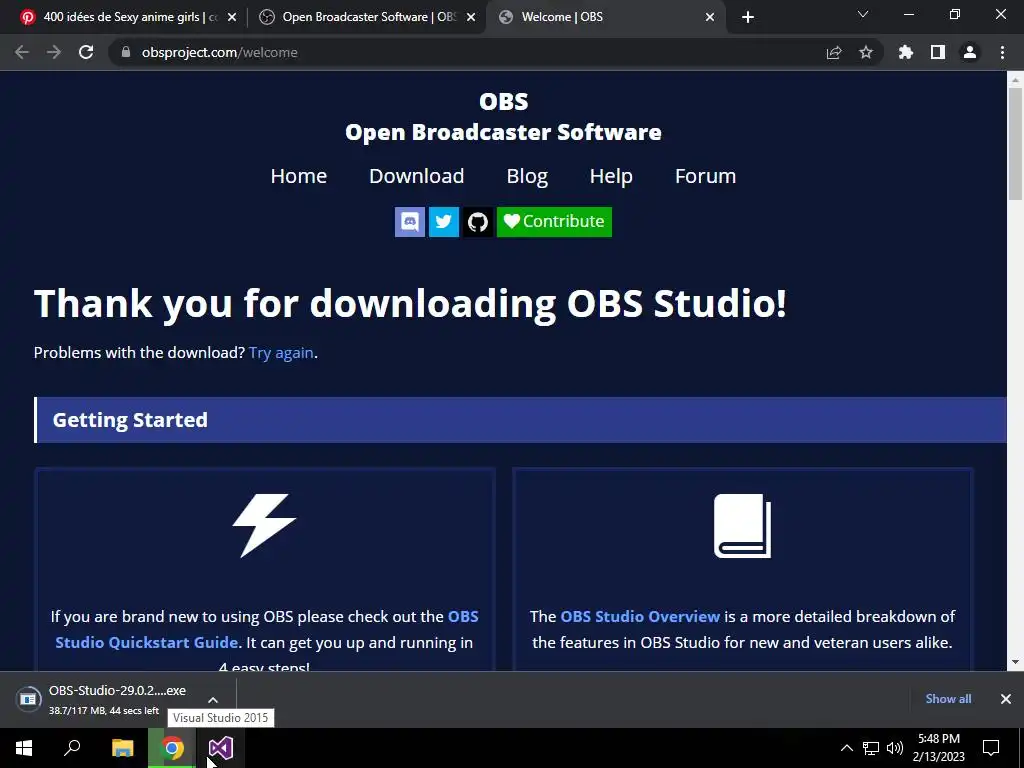Open the taskbar clock and date
1024x768 pixels.
[x=938, y=748]
